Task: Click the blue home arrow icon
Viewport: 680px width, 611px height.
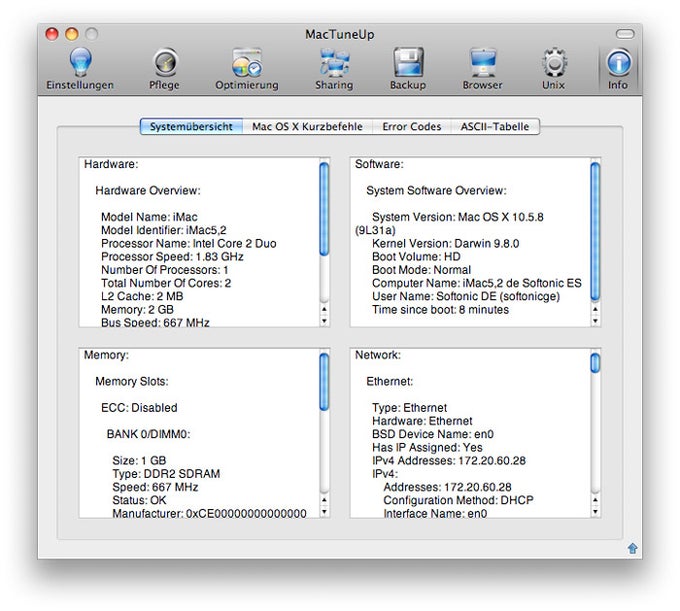Action: pos(632,548)
